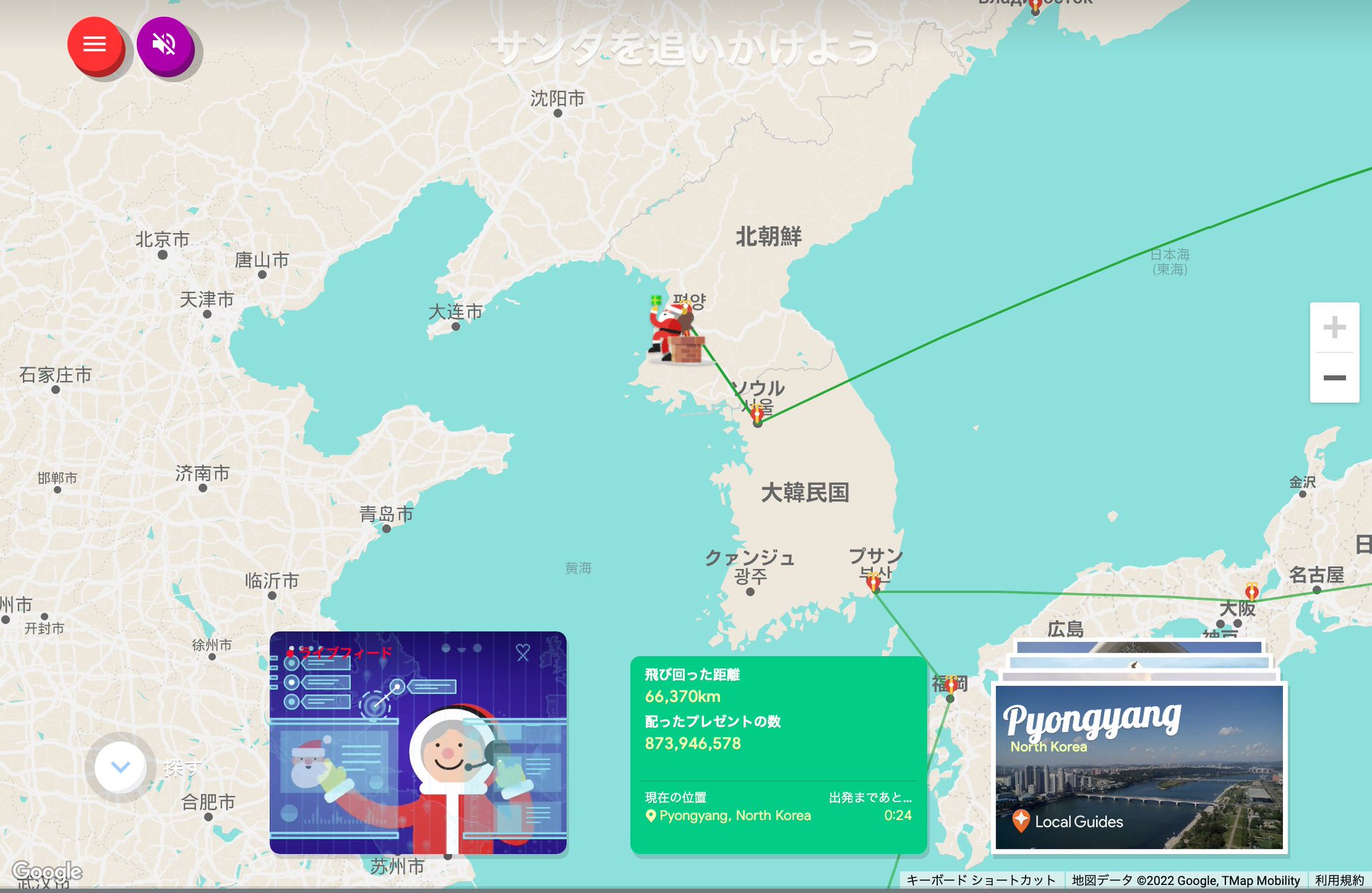Click the Vladivostok pin at top edge
Viewport: 1372px width, 893px height.
1036,6
